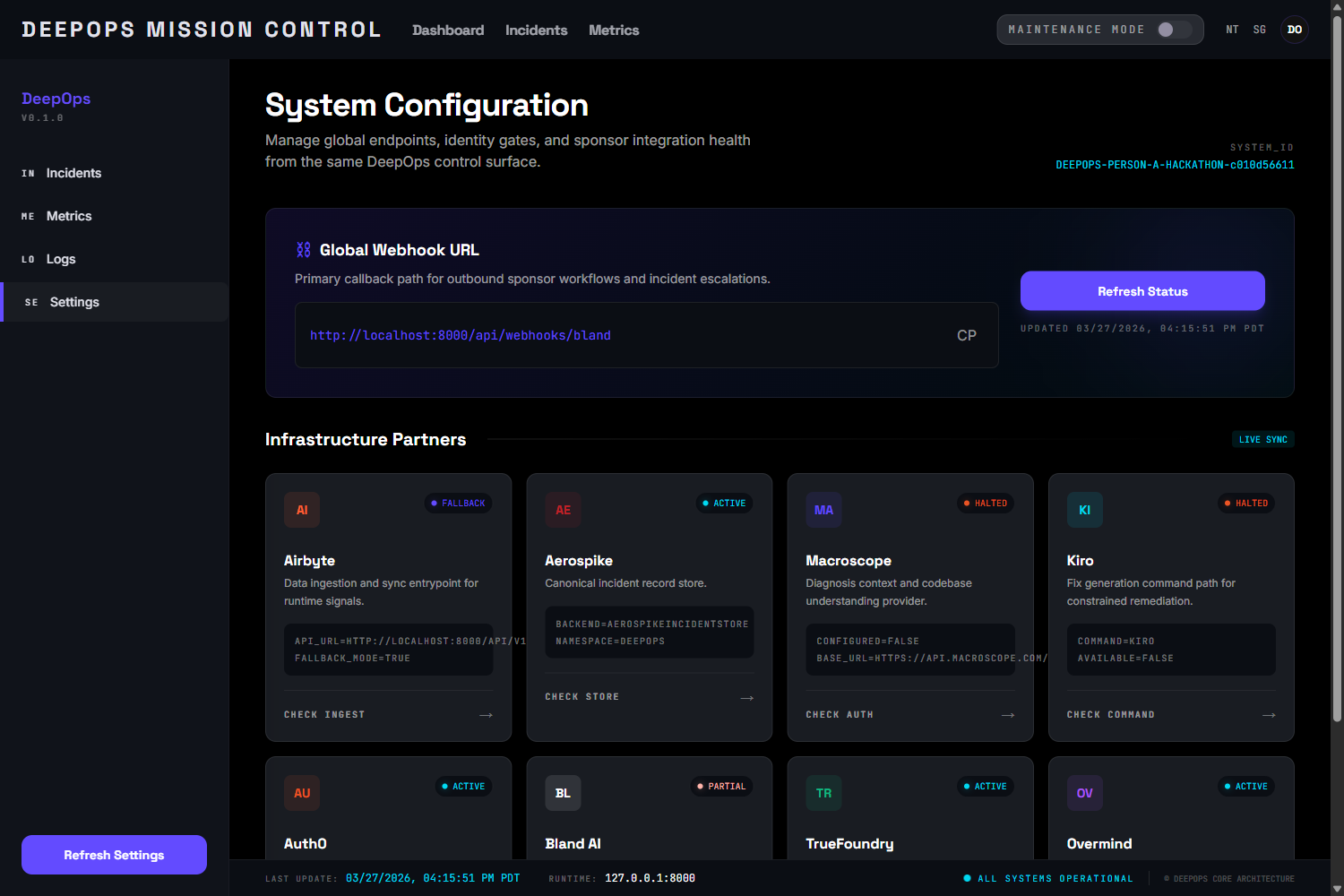This screenshot has height=896, width=1344.
Task: Click the system ID DEEPOPS-PERSON-A-HACKATHON-c010d56611
Action: tap(1175, 165)
